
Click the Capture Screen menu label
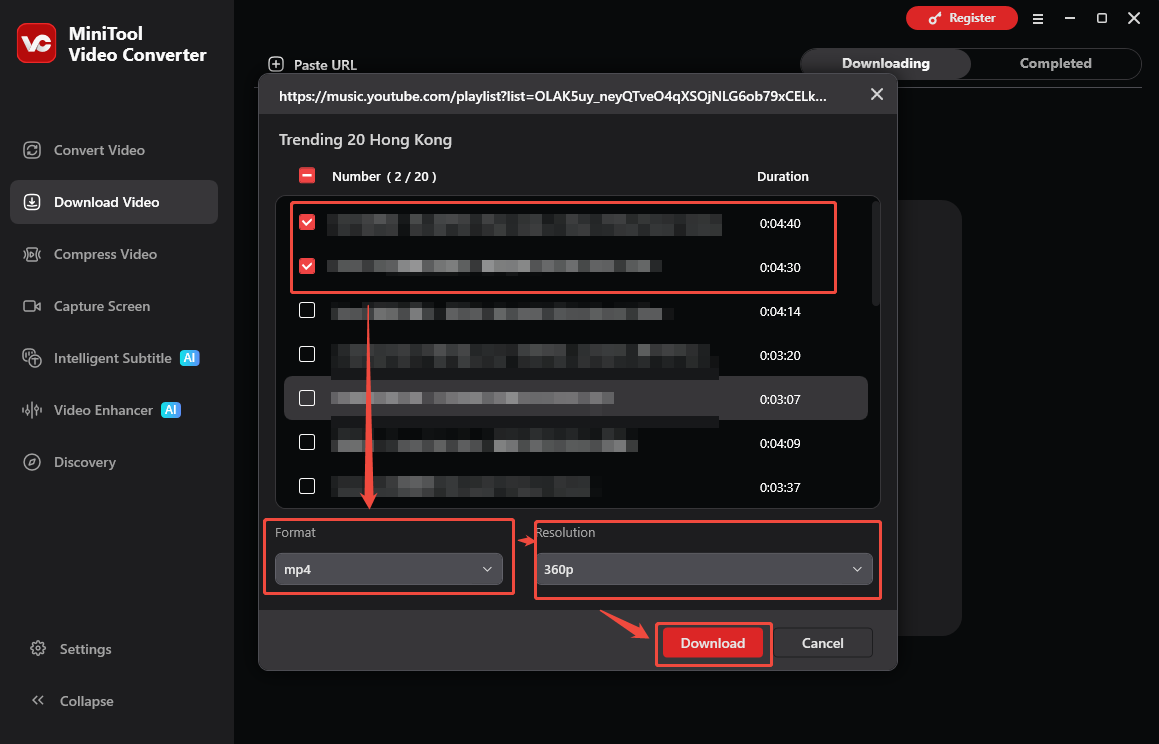[102, 306]
